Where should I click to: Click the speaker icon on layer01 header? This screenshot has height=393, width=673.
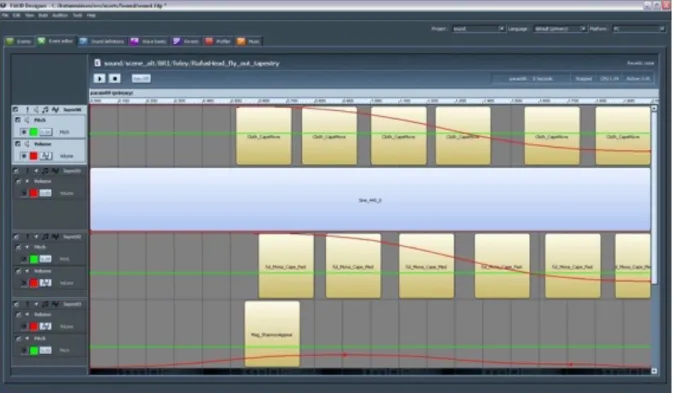pyautogui.click(x=36, y=171)
